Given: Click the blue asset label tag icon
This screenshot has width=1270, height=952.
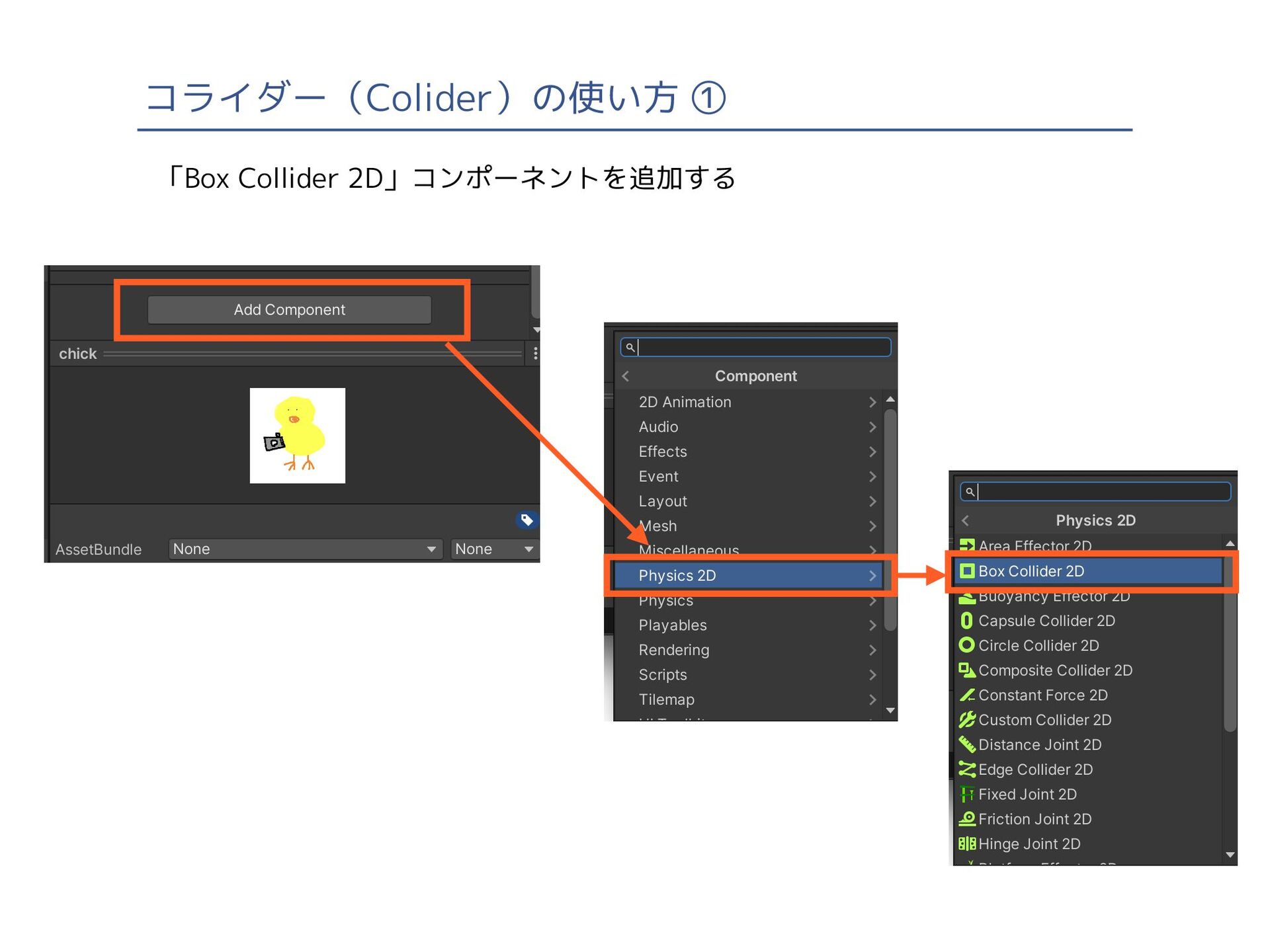Looking at the screenshot, I should click(527, 520).
